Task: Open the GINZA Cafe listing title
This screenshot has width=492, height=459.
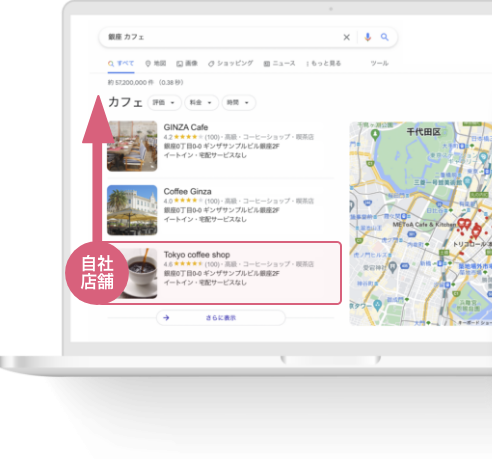Action: [186, 127]
